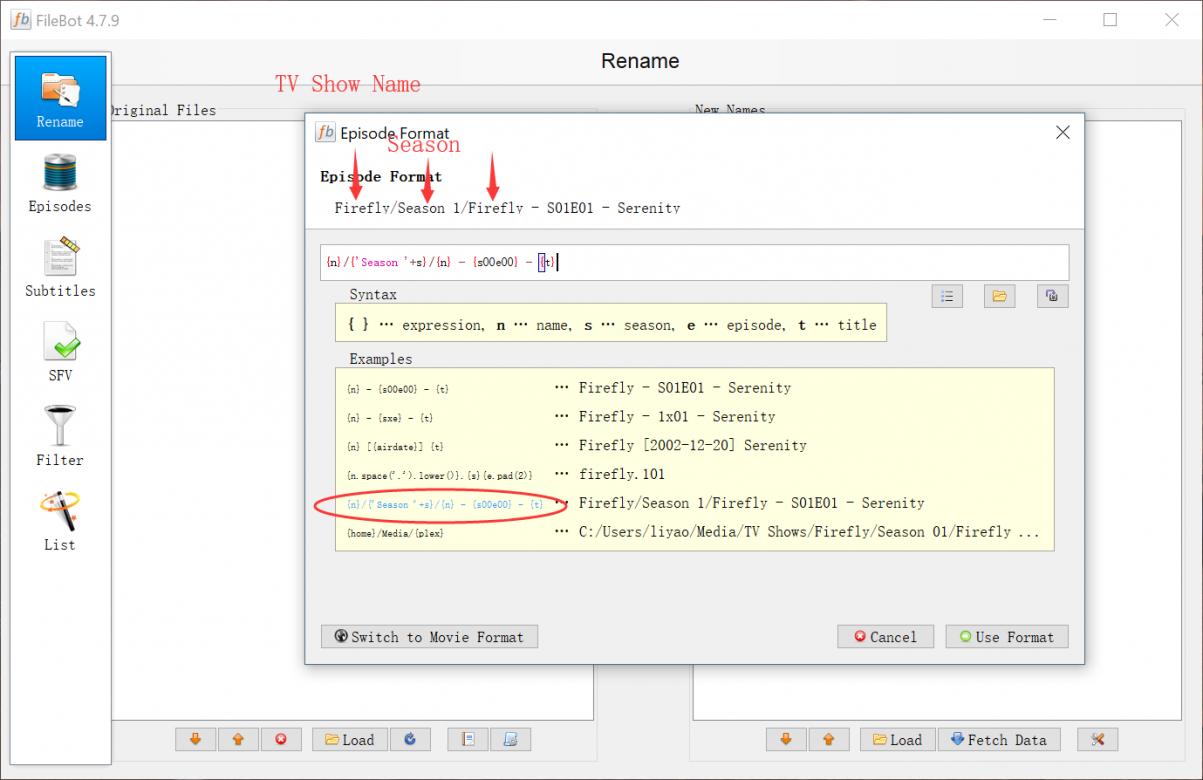Cancel the Episode Format dialog
The height and width of the screenshot is (780, 1203).
click(885, 637)
